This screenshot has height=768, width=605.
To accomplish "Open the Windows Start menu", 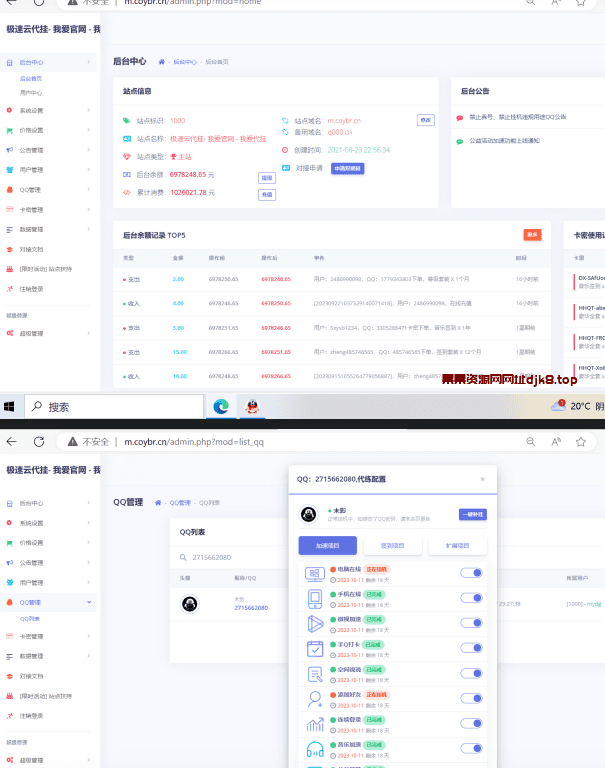I will tap(9, 407).
